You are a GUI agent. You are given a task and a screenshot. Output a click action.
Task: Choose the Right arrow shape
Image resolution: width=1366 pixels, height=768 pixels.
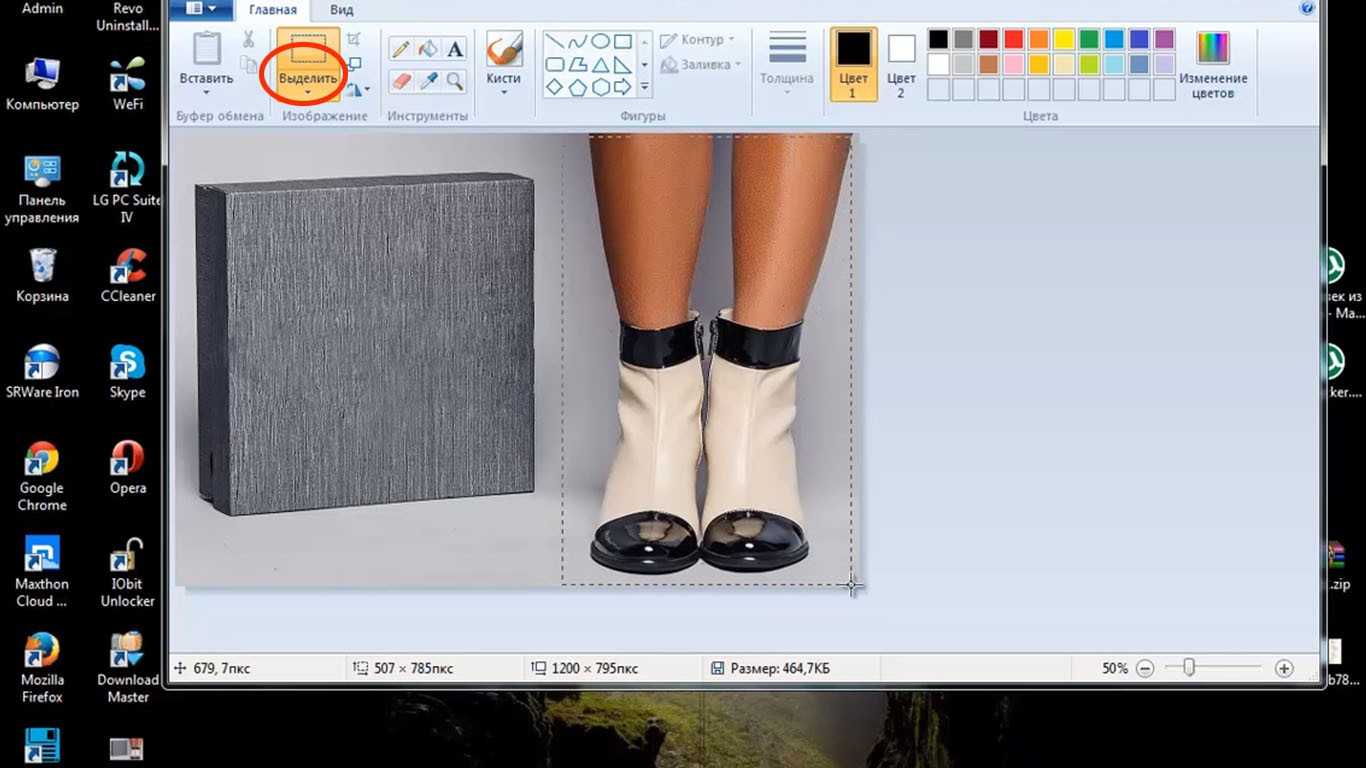(623, 88)
